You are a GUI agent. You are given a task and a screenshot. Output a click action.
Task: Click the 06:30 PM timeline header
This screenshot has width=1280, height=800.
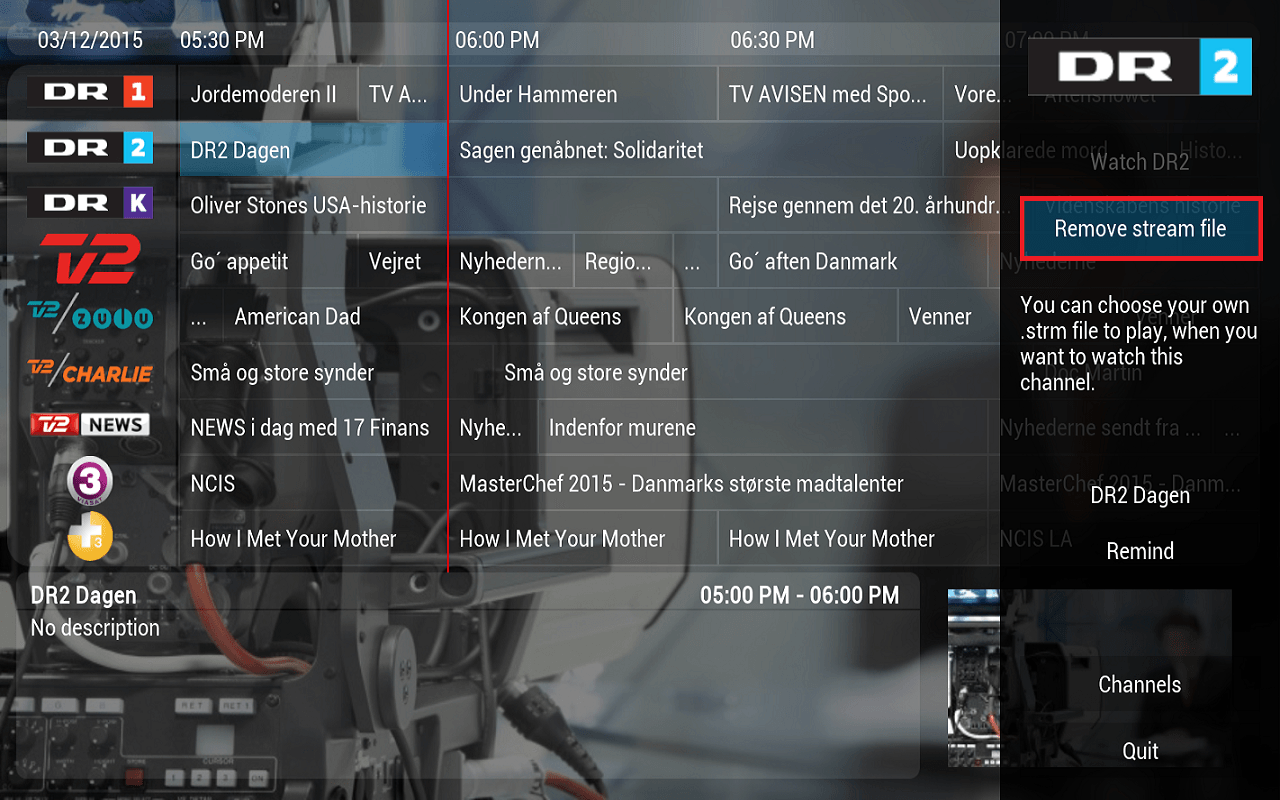pos(772,41)
